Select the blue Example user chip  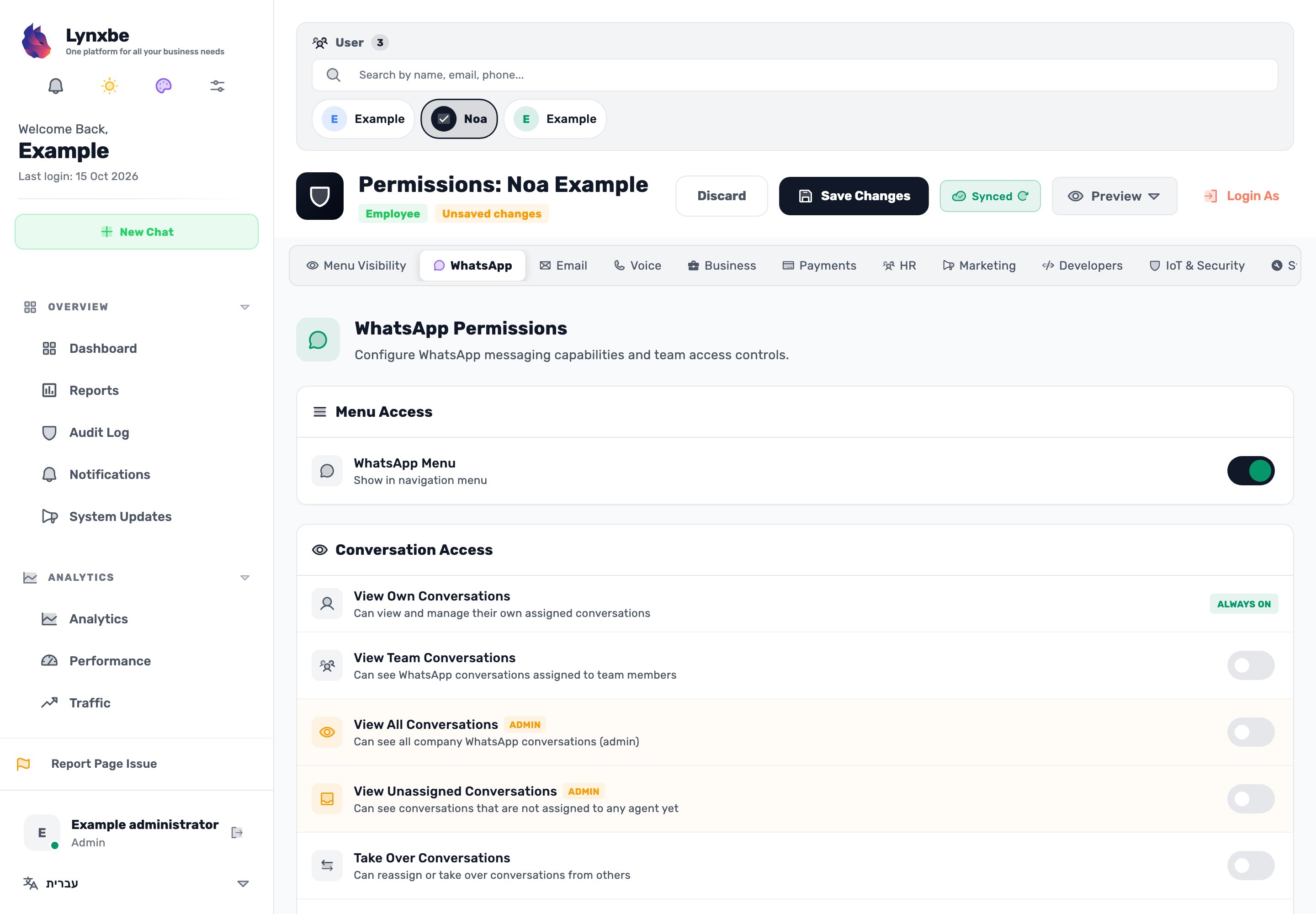363,118
